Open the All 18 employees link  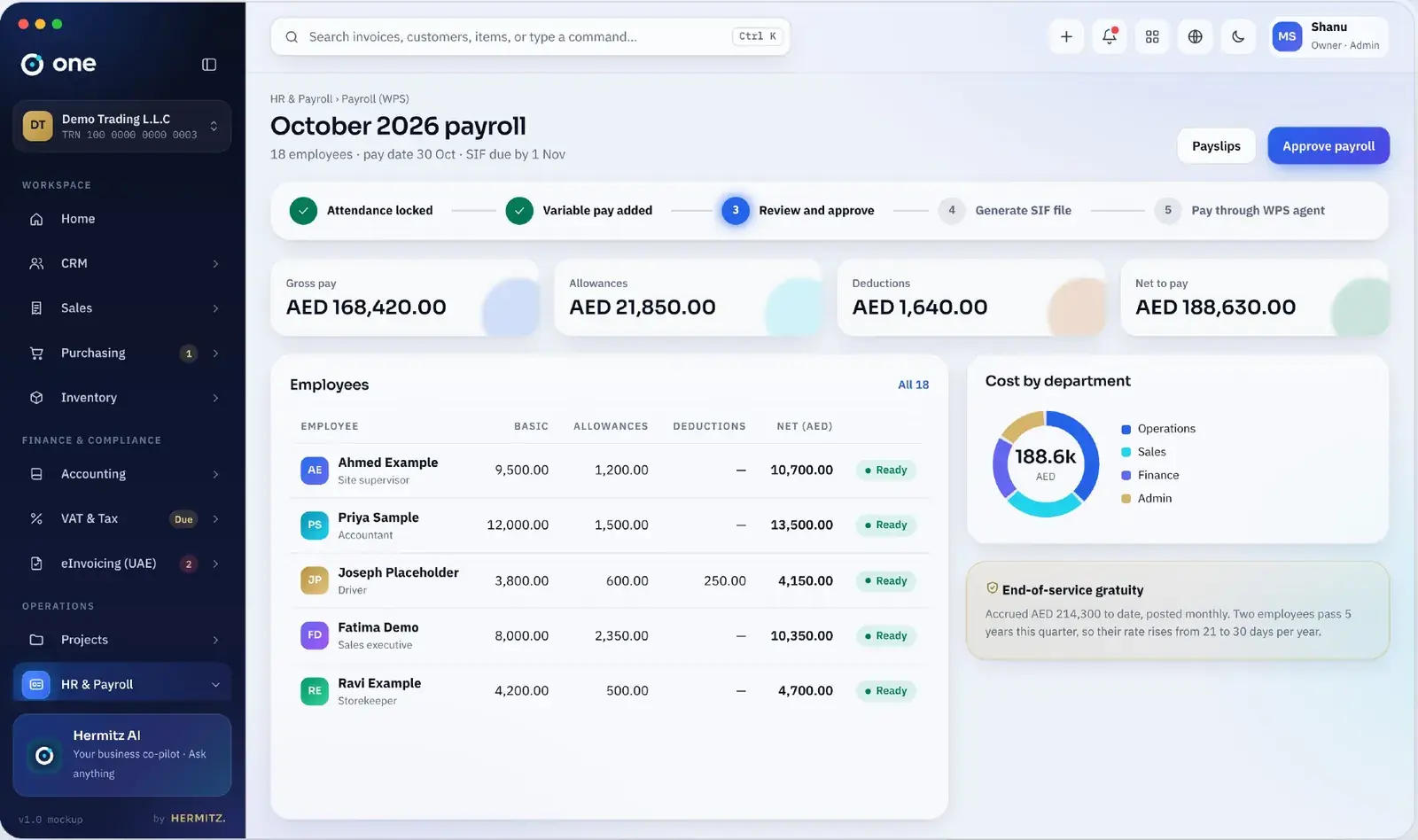pyautogui.click(x=913, y=385)
